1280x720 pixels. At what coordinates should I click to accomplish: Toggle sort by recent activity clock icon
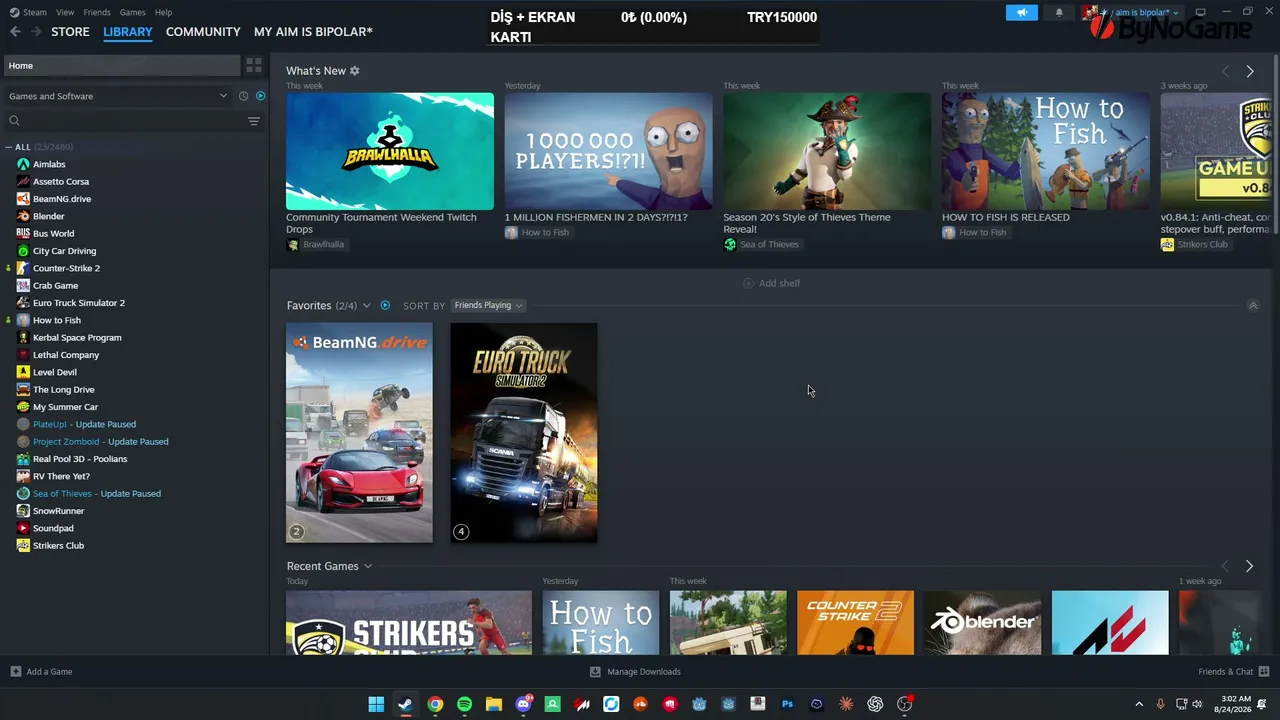(243, 96)
